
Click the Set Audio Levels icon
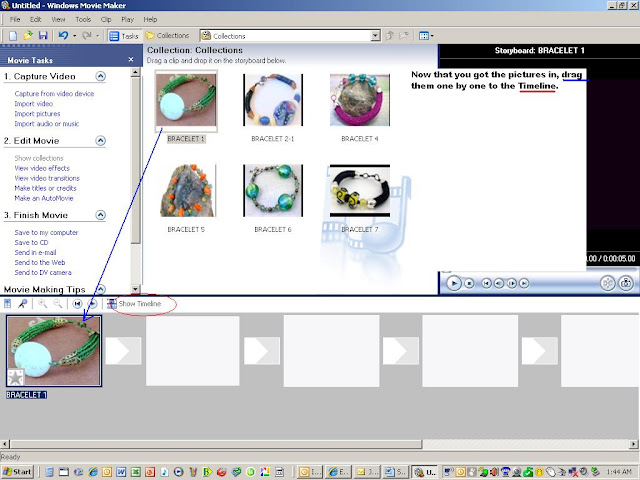(7, 304)
